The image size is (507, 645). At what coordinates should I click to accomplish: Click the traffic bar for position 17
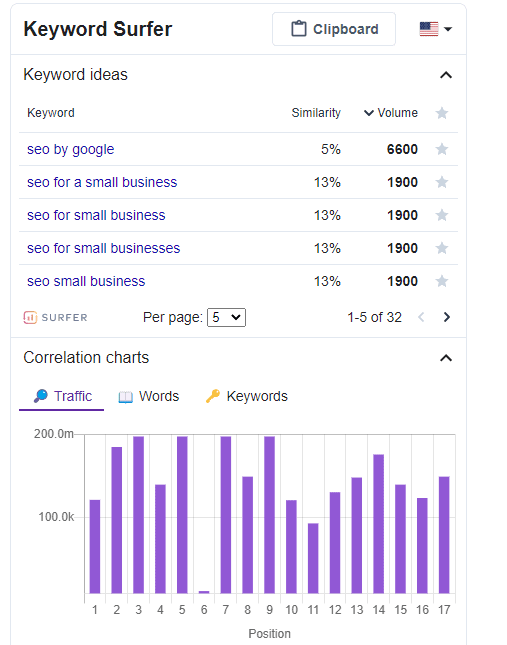coord(444,535)
